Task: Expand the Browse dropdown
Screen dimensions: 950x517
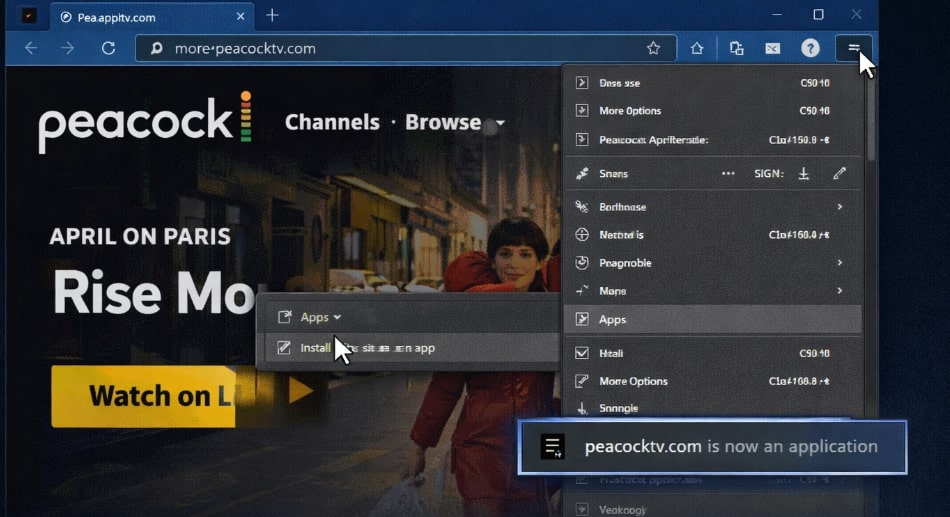Action: tap(455, 122)
